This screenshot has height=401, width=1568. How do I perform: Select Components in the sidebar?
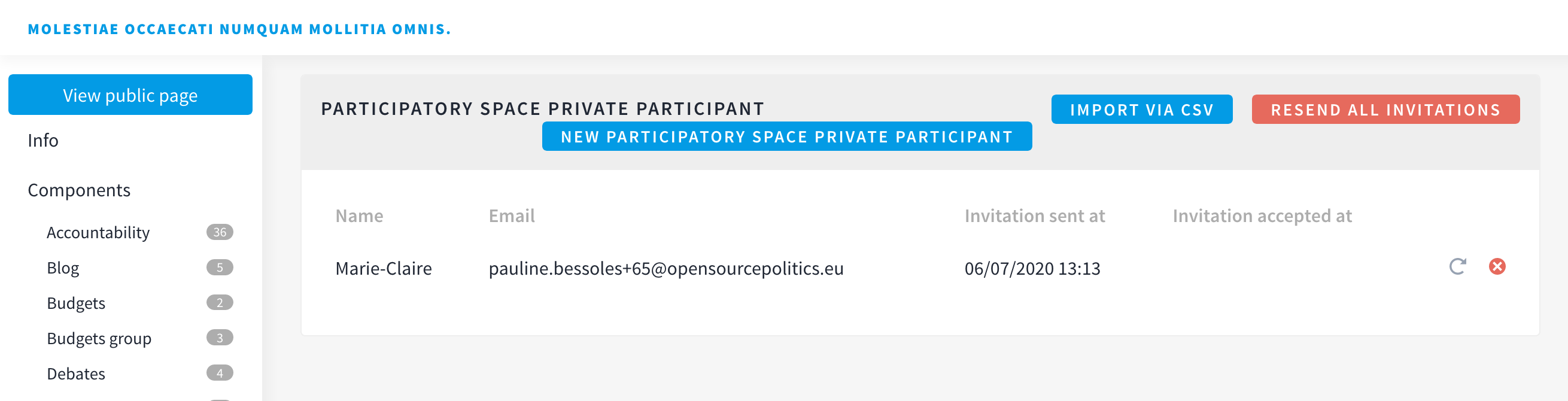[79, 190]
